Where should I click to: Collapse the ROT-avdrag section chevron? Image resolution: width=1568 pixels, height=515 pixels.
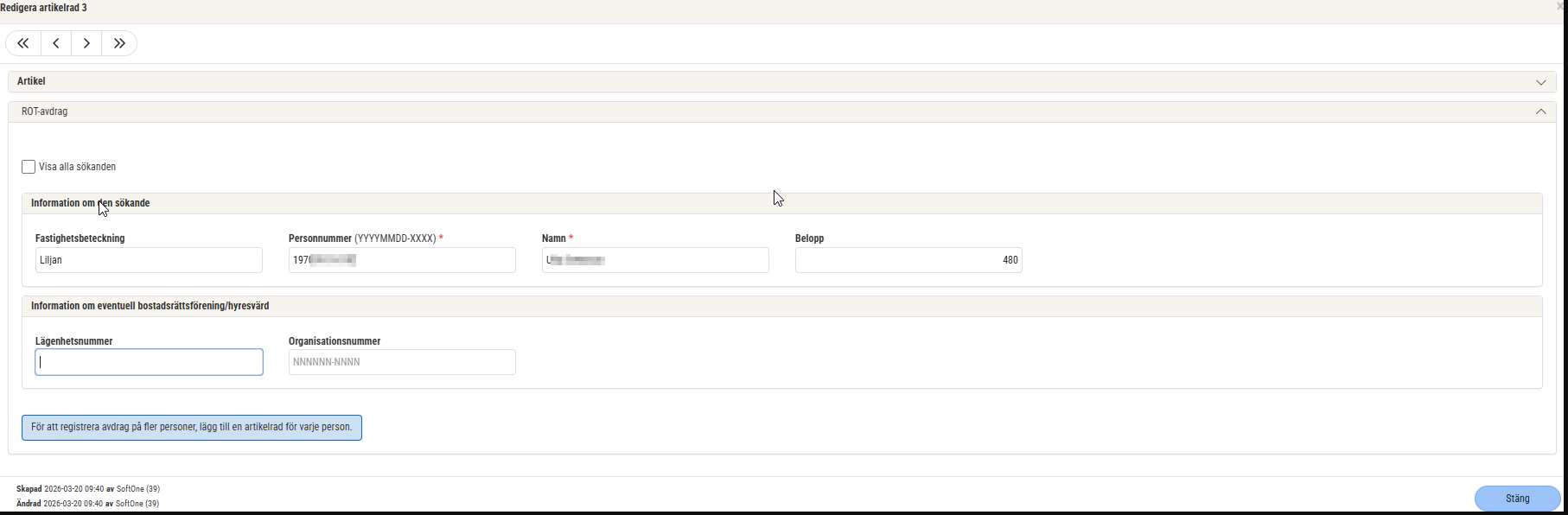[x=1540, y=111]
